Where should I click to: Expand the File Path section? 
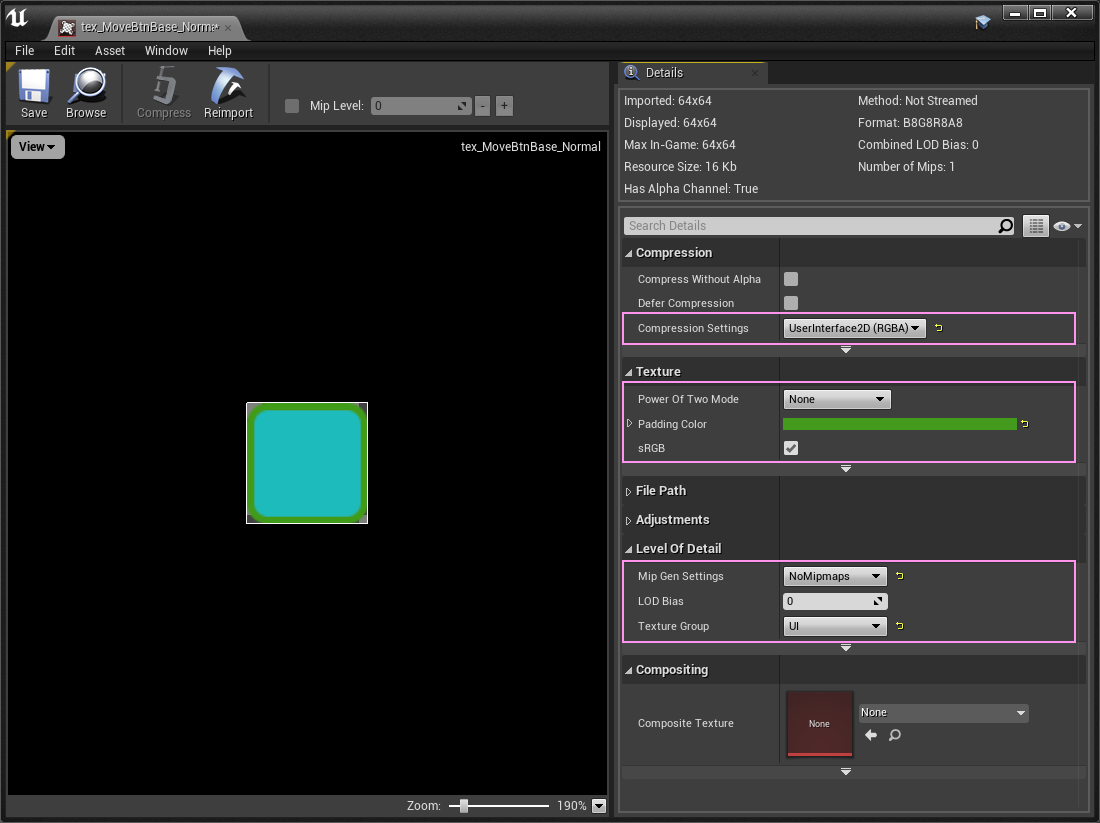629,491
